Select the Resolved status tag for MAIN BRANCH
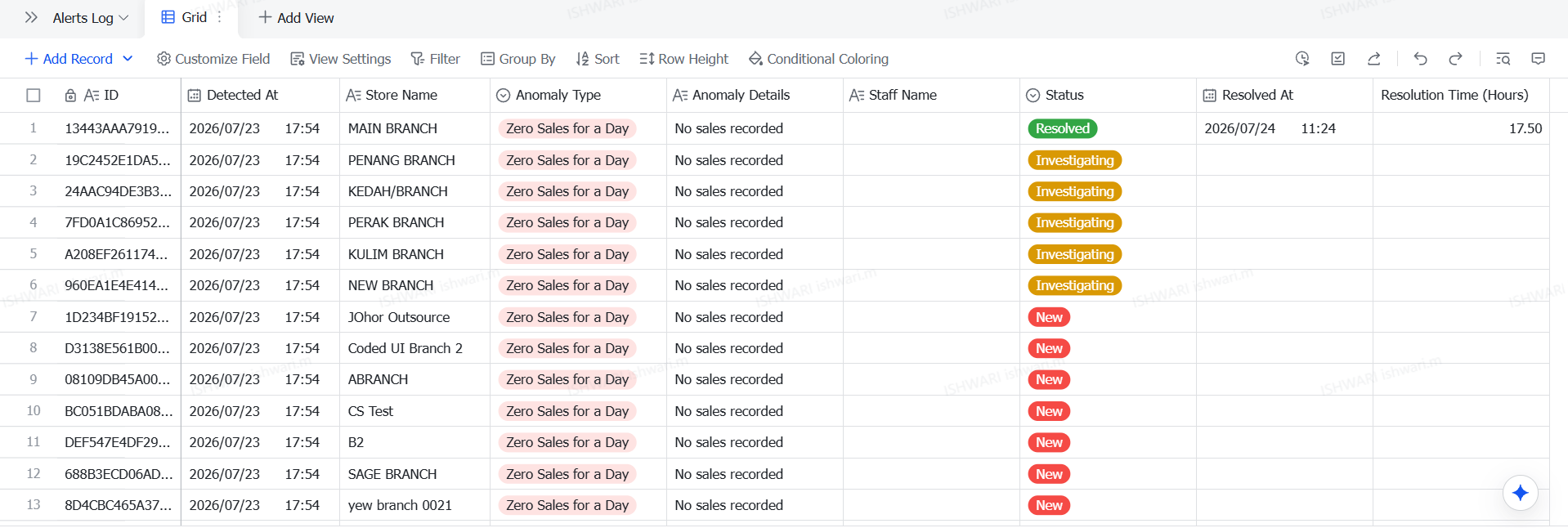This screenshot has height=528, width=1568. pyautogui.click(x=1063, y=128)
